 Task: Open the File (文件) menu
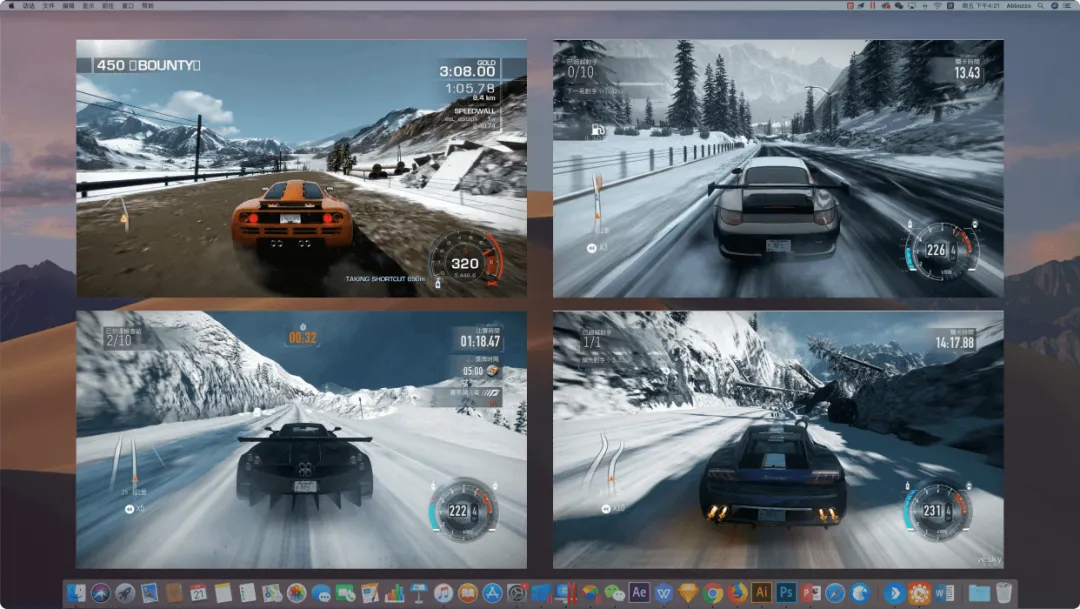point(48,6)
